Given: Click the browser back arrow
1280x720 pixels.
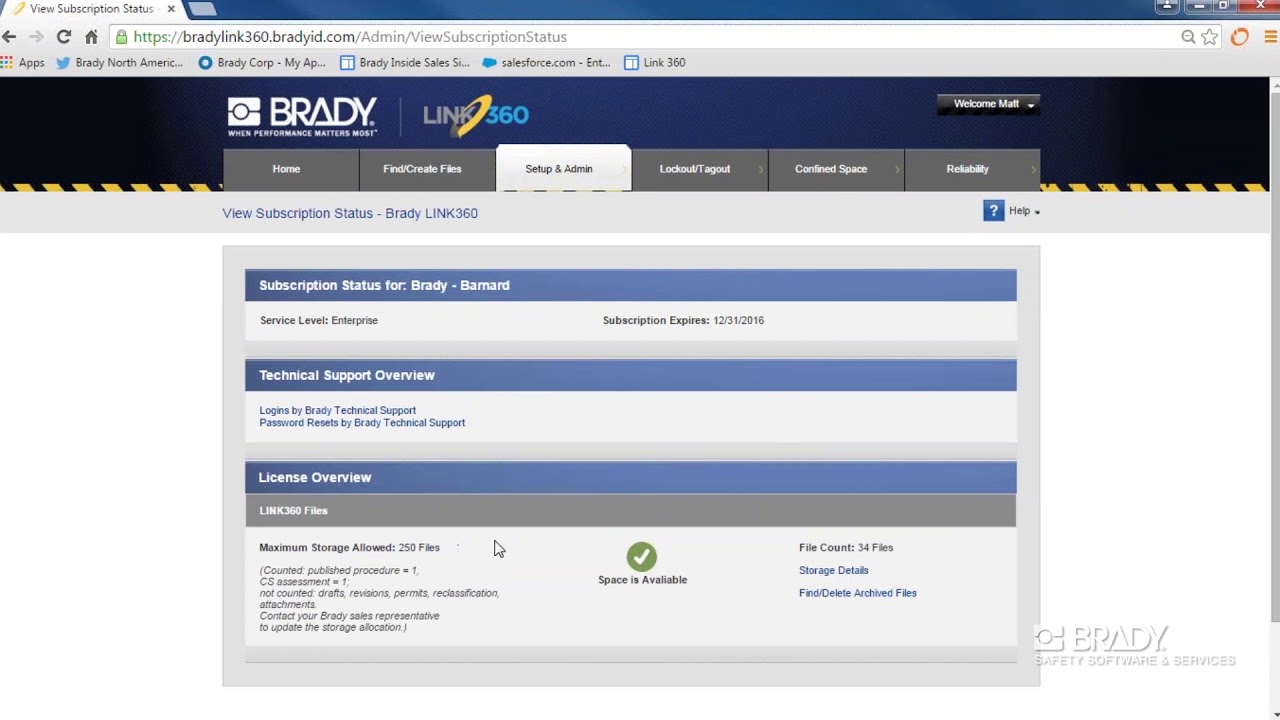Looking at the screenshot, I should point(10,37).
